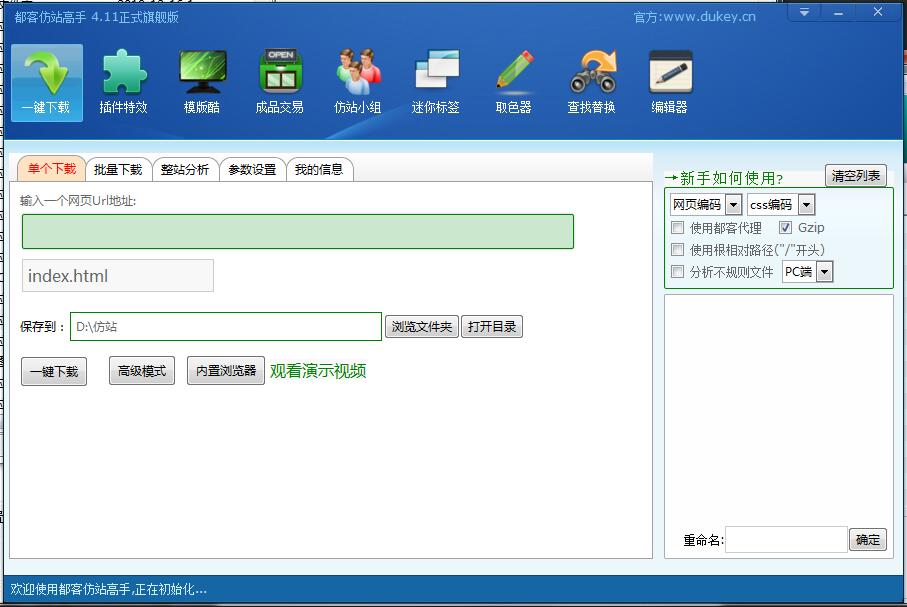907x607 pixels.
Task: Launch the 迷你标签 windows icon
Action: (x=436, y=75)
